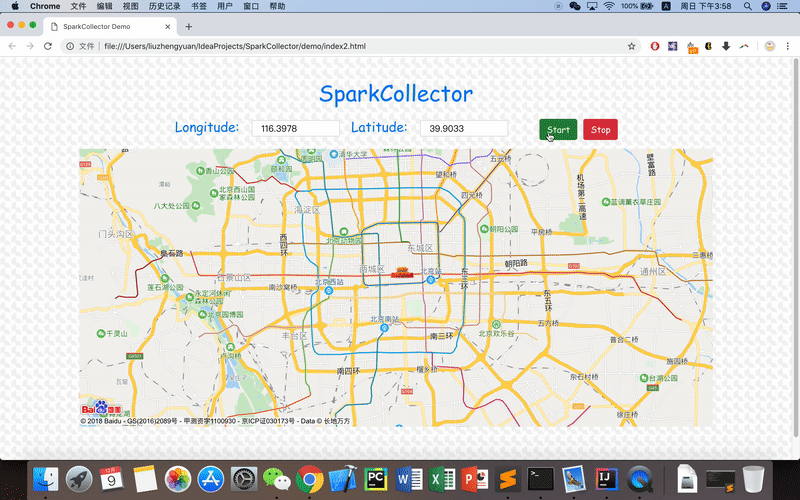Viewport: 800px width, 500px height.
Task: Open Microsoft Word from the dock
Action: click(x=409, y=479)
